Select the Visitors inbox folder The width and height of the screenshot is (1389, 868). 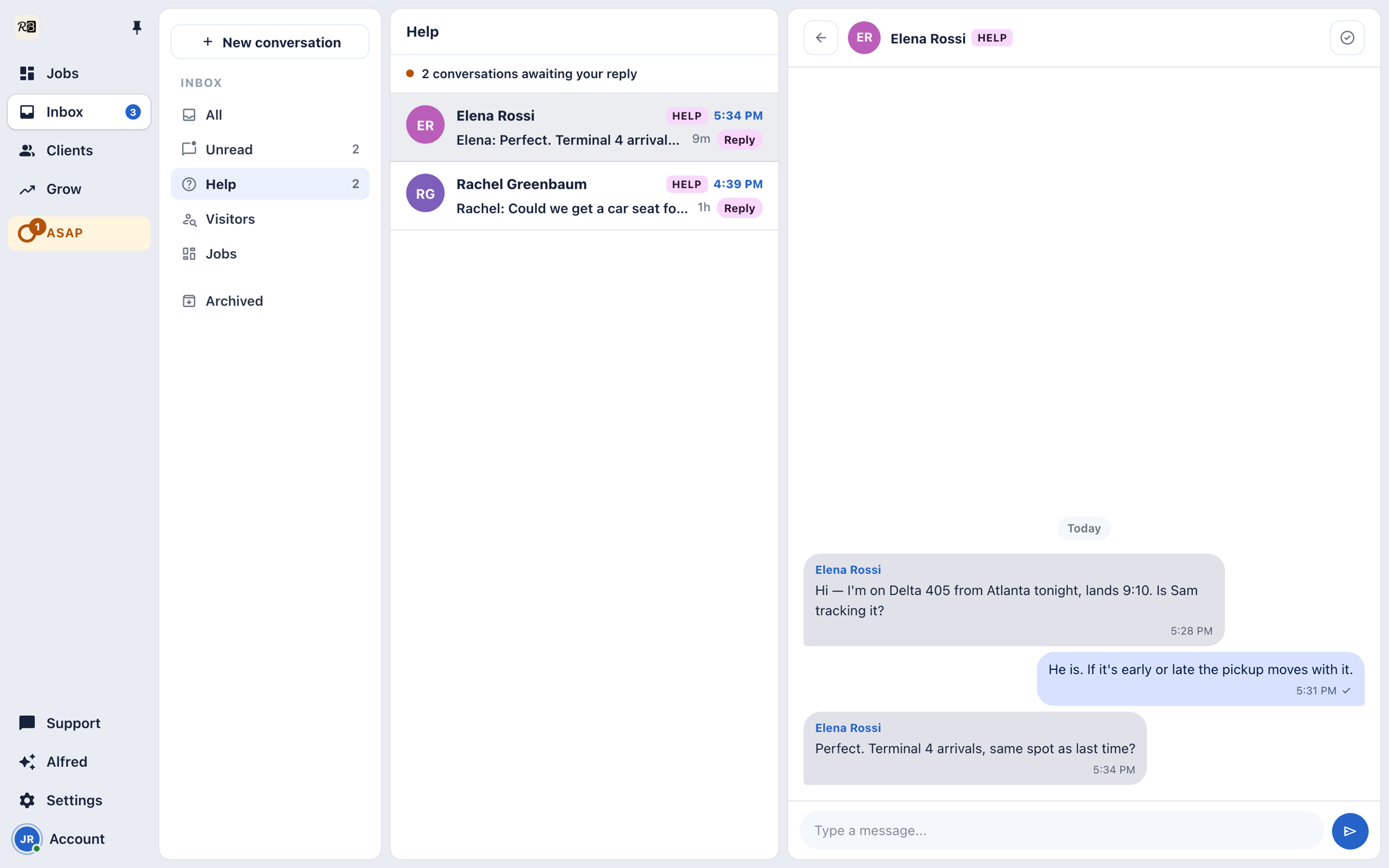[x=270, y=219]
